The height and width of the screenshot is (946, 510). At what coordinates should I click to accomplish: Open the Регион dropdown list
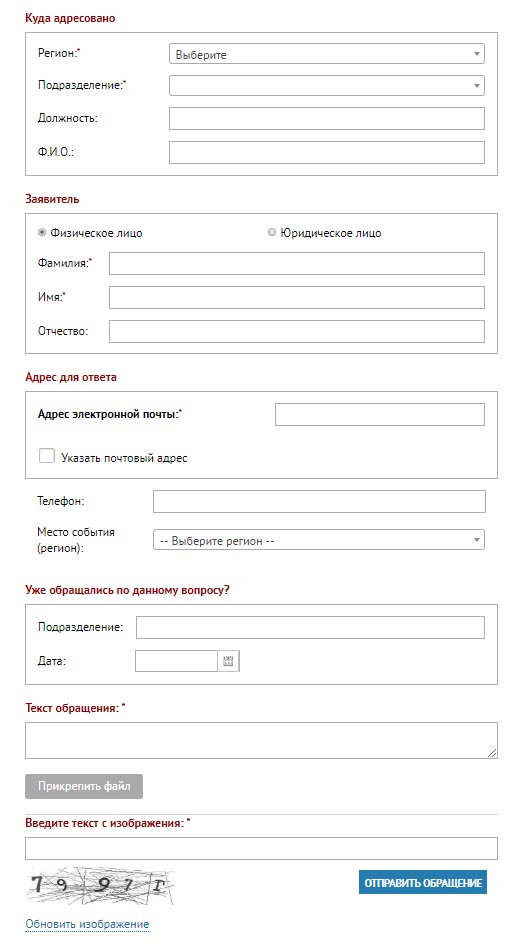pyautogui.click(x=327, y=54)
